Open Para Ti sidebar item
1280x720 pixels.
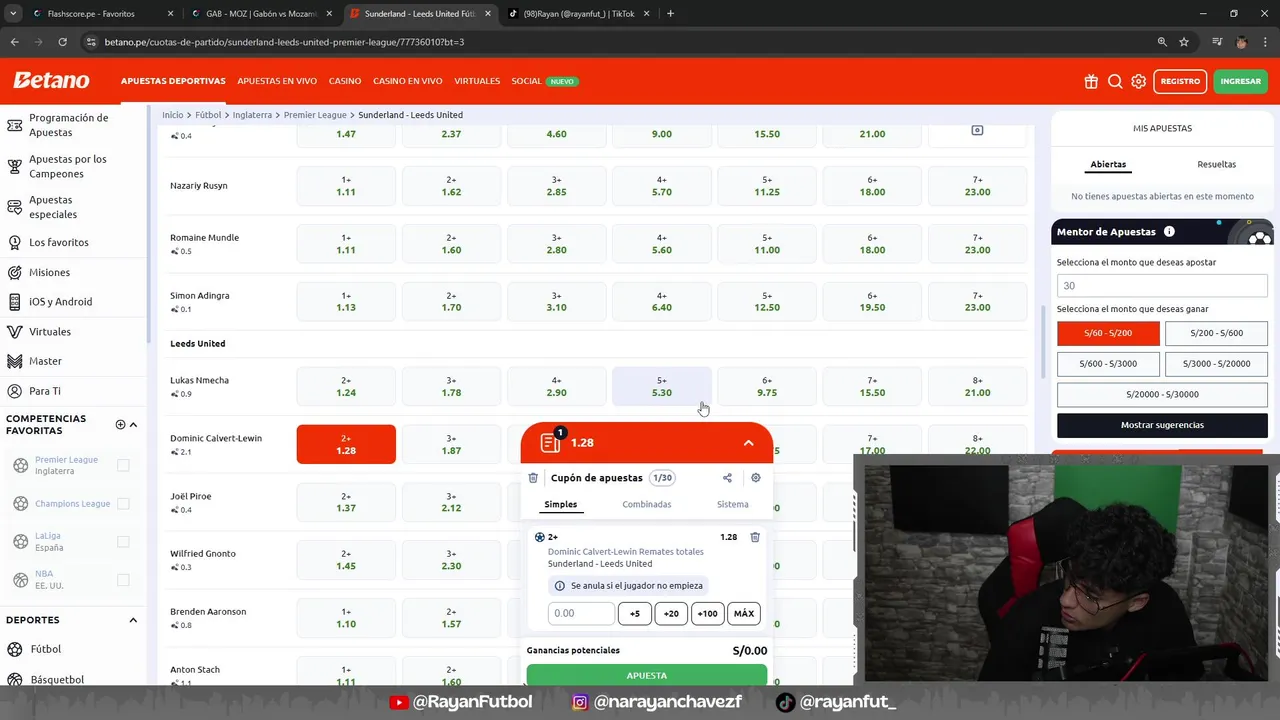45,391
